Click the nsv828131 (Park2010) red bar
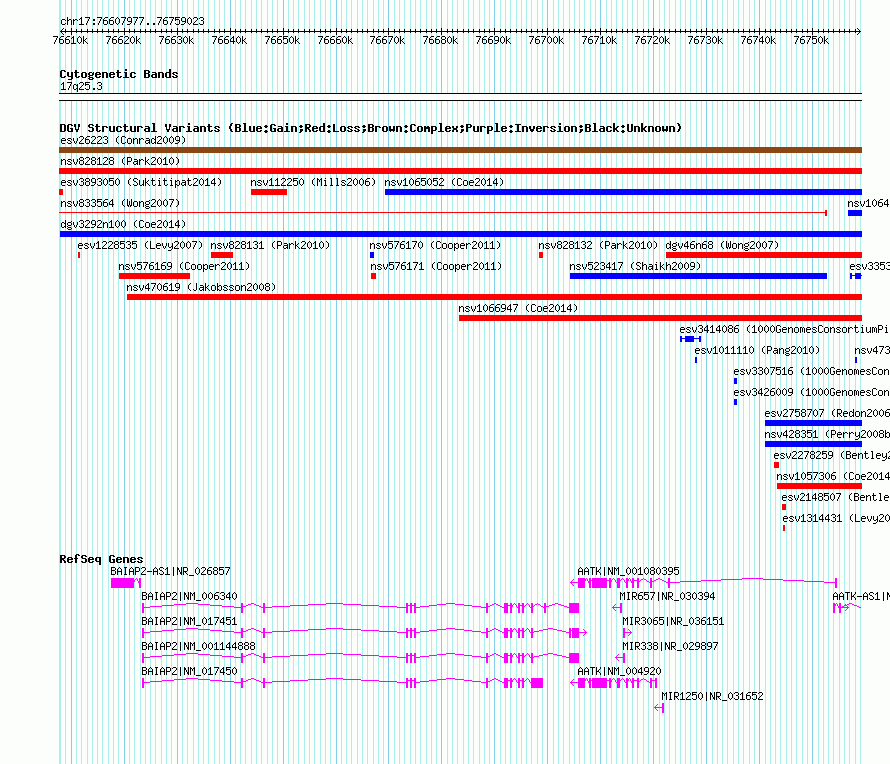 (222, 255)
